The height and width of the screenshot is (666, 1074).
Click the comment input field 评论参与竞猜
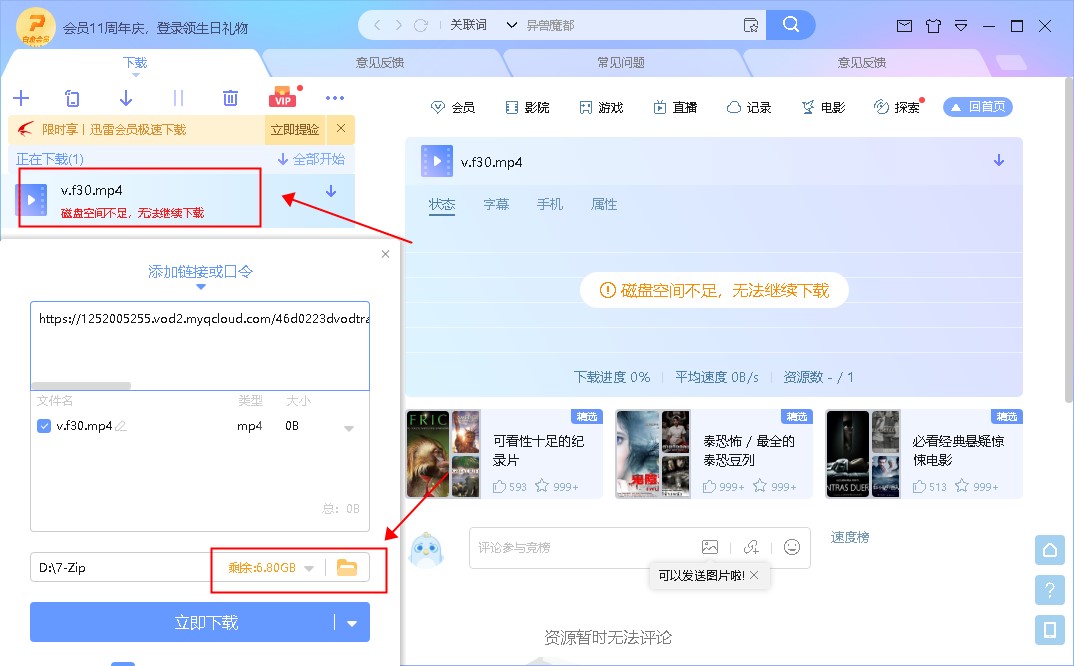click(x=570, y=547)
